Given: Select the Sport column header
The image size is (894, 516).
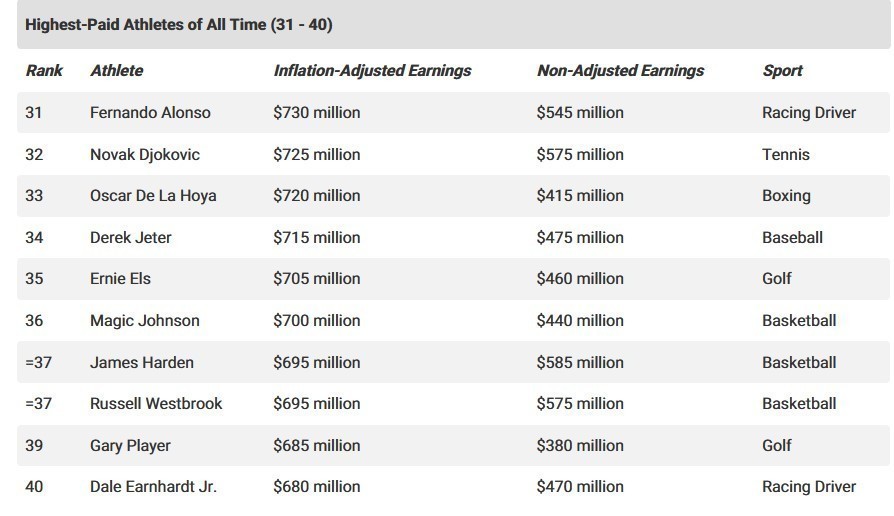Looking at the screenshot, I should click(x=782, y=71).
